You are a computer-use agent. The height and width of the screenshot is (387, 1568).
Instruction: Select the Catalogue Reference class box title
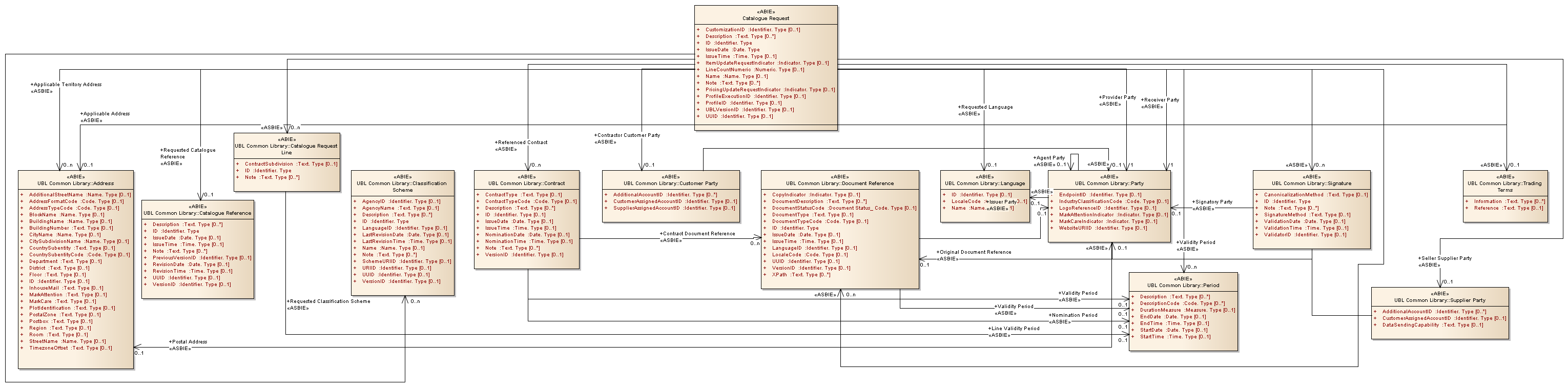(197, 213)
